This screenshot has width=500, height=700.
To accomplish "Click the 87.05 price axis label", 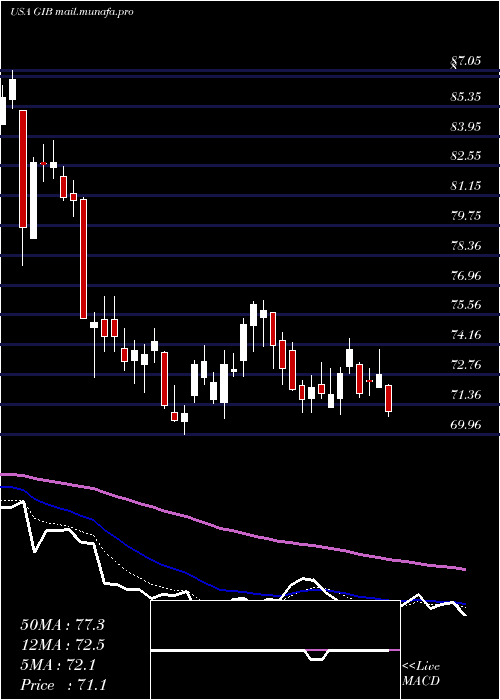I will [x=466, y=60].
